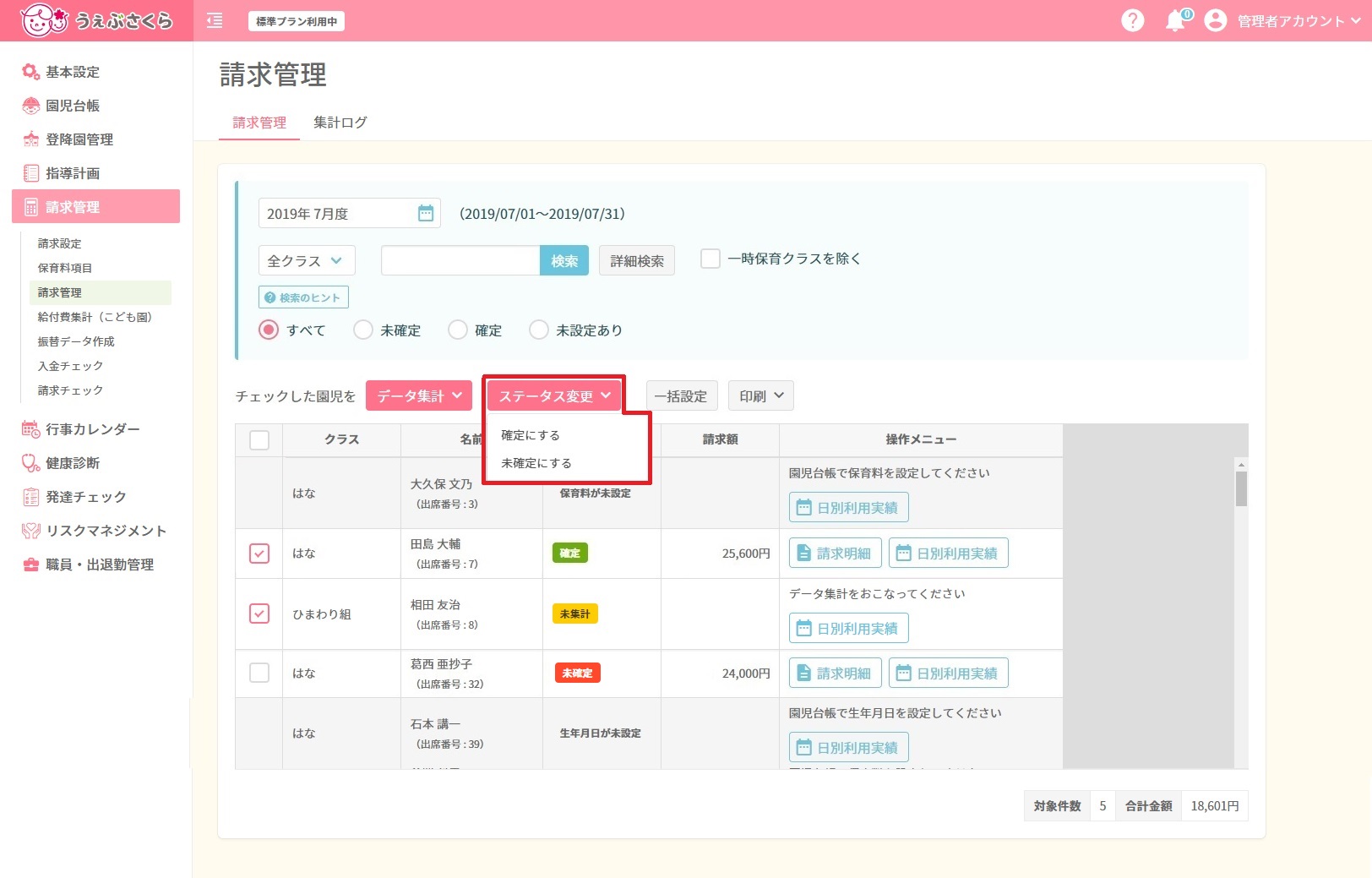The image size is (1372, 878).
Task: Open 検索のヒント link
Action: (303, 297)
